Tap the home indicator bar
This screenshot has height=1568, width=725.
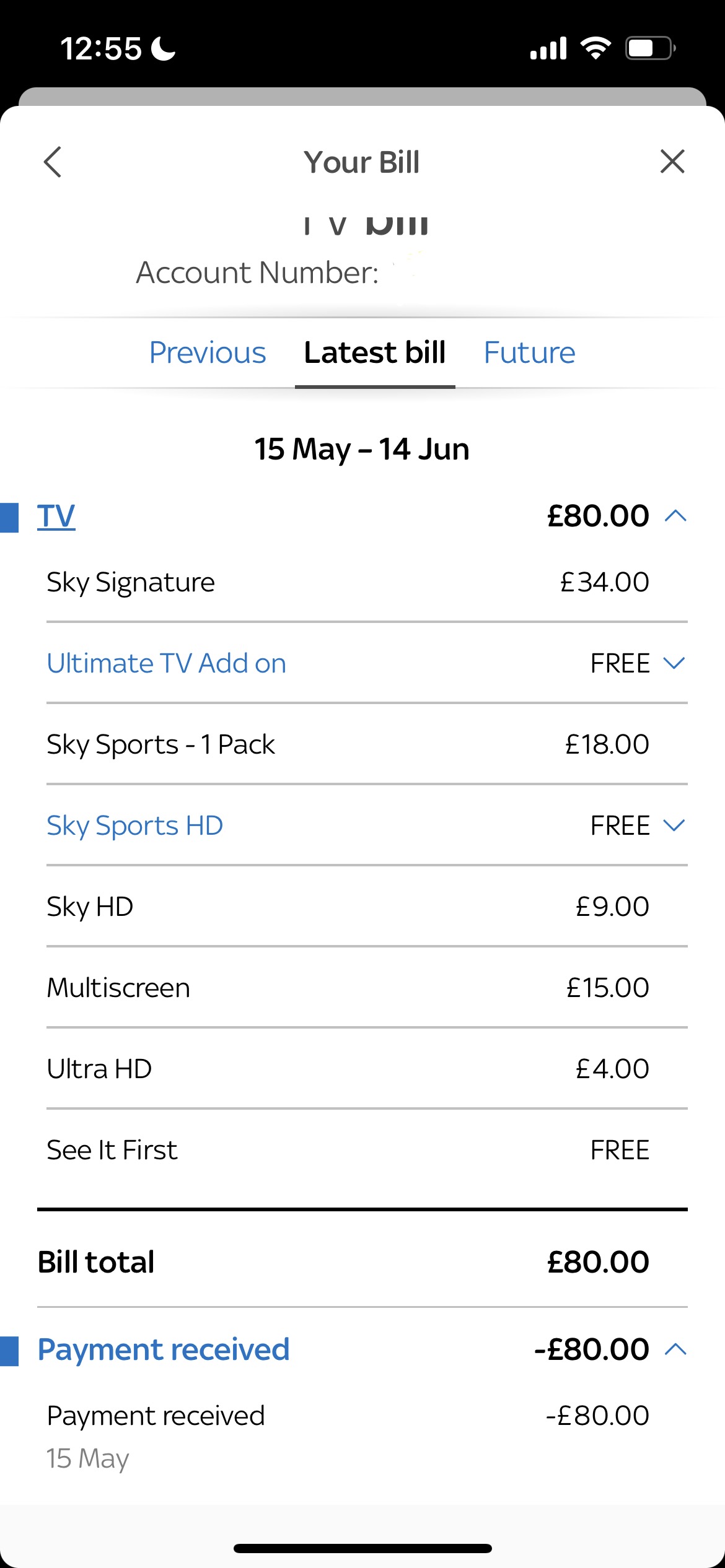362,1548
